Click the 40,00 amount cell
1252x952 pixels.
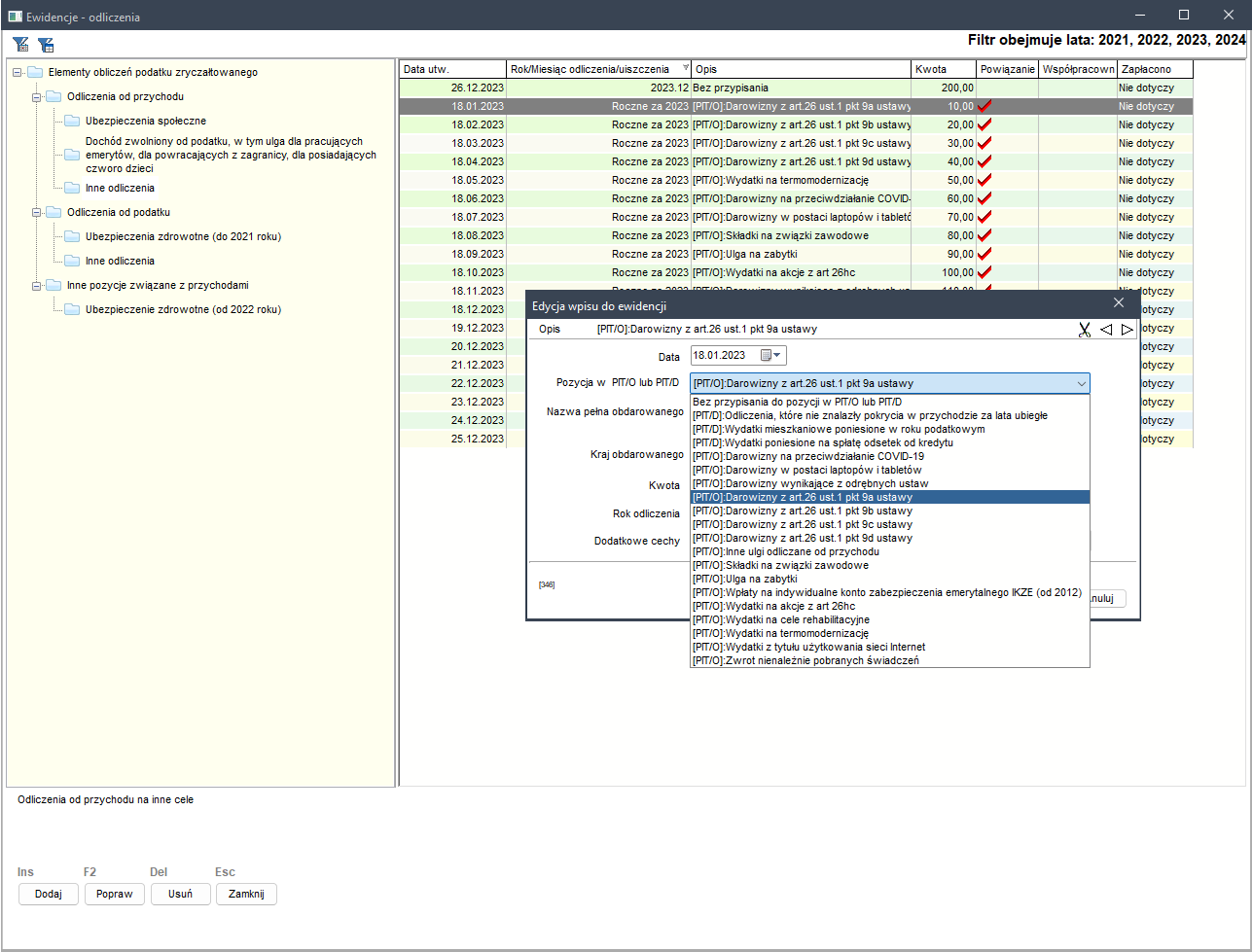(944, 161)
